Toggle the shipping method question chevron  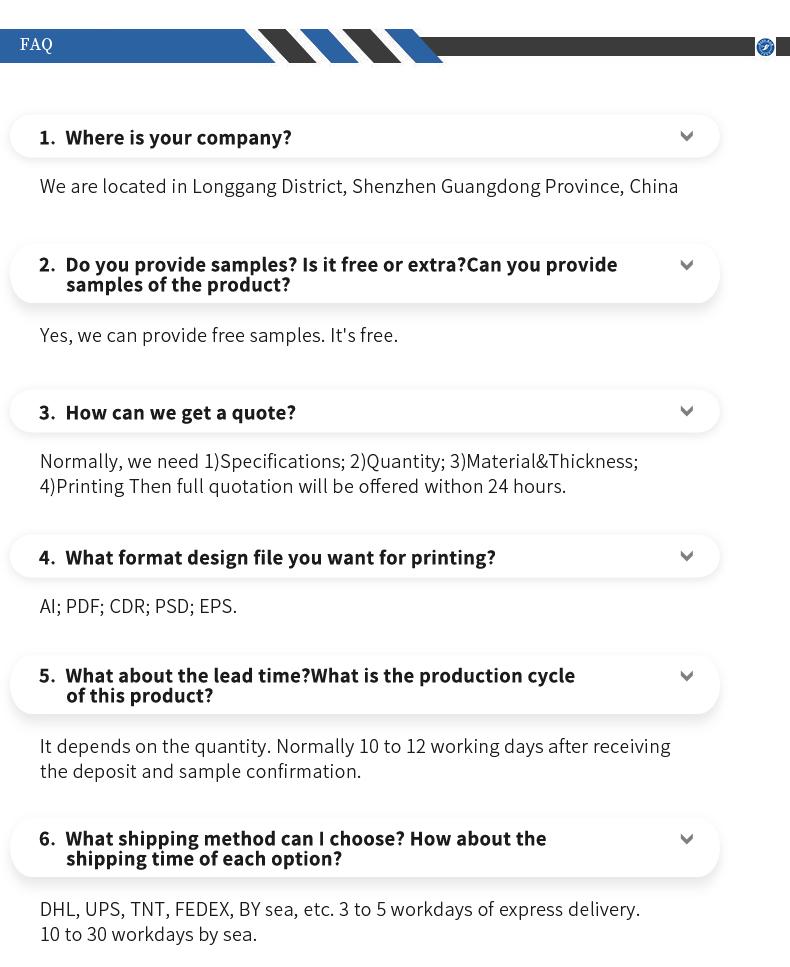tap(687, 839)
